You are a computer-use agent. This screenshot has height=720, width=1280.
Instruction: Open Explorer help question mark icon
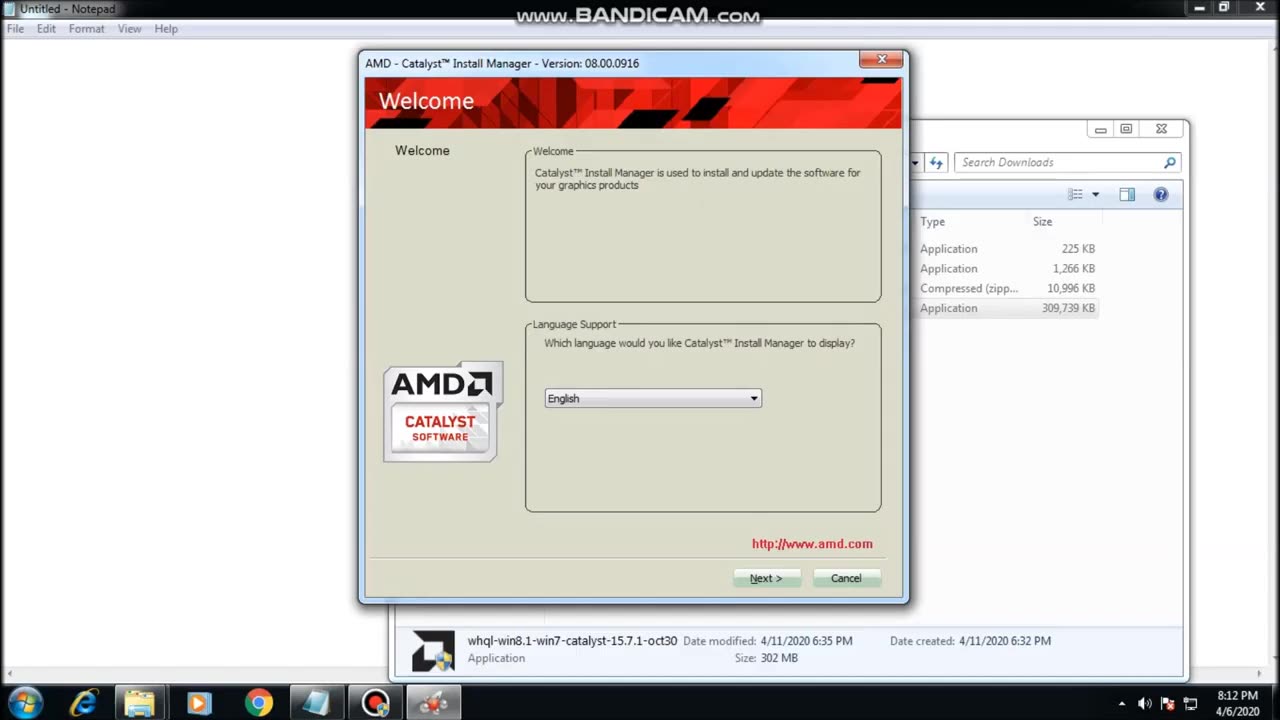[x=1161, y=195]
